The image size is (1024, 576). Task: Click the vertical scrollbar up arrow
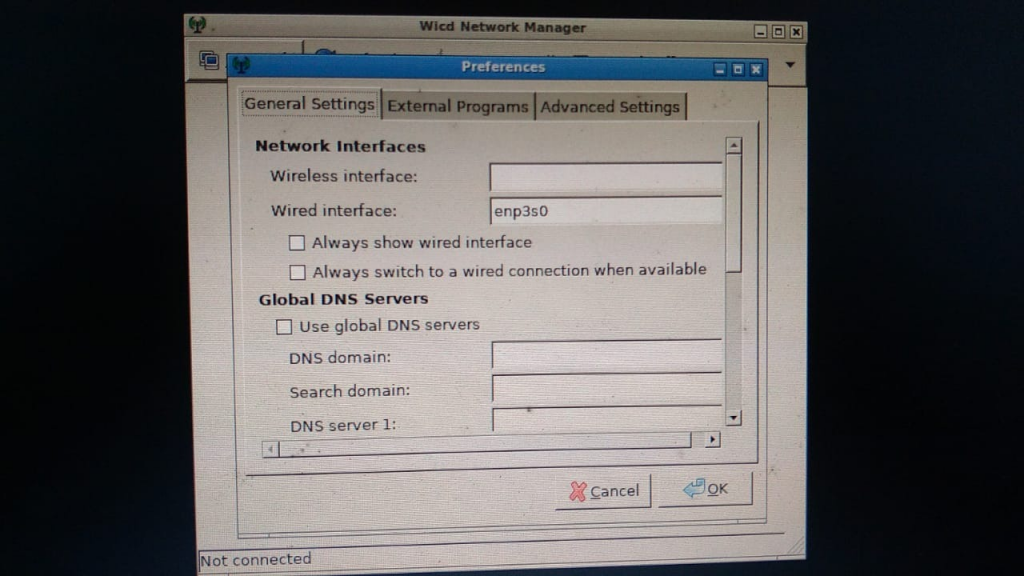[x=733, y=145]
